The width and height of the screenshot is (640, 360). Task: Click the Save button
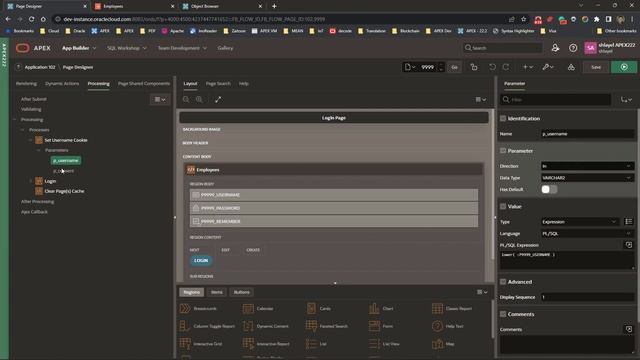coord(596,67)
